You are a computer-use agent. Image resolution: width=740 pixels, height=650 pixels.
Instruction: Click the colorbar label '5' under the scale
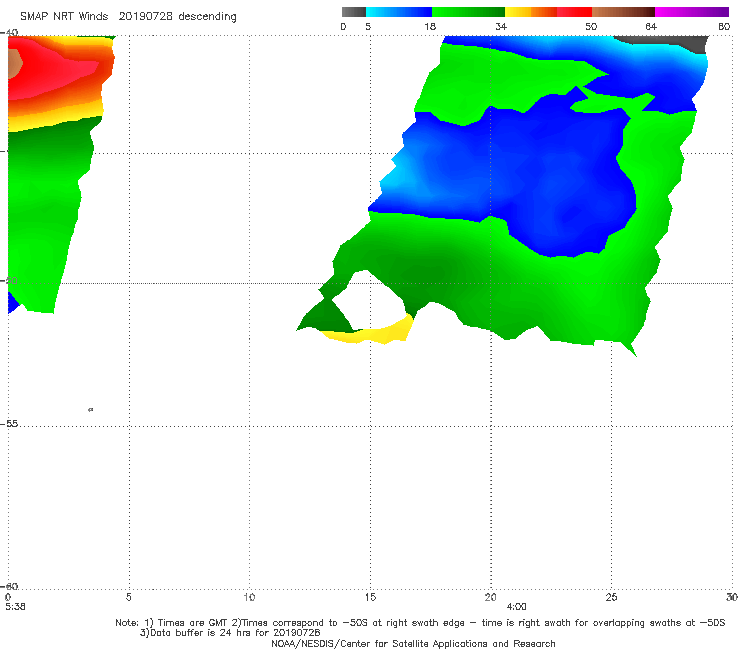point(368,27)
